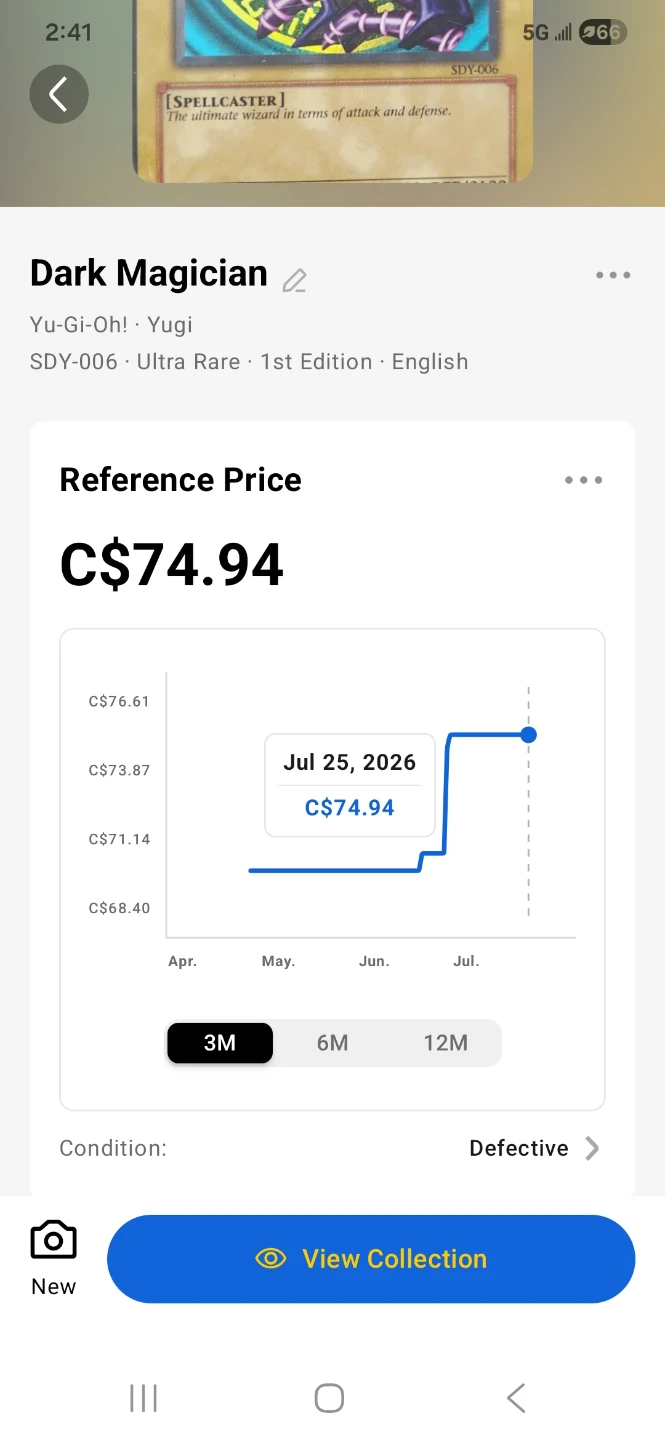Tap the C$74.94 reference price
The height and width of the screenshot is (1440, 665).
(x=172, y=565)
